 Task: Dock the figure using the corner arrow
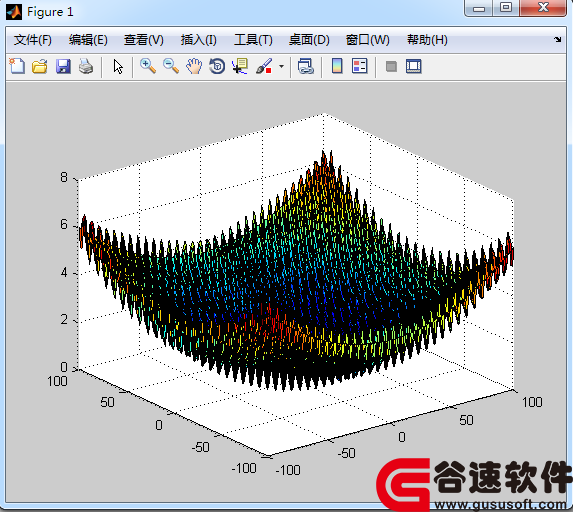558,39
